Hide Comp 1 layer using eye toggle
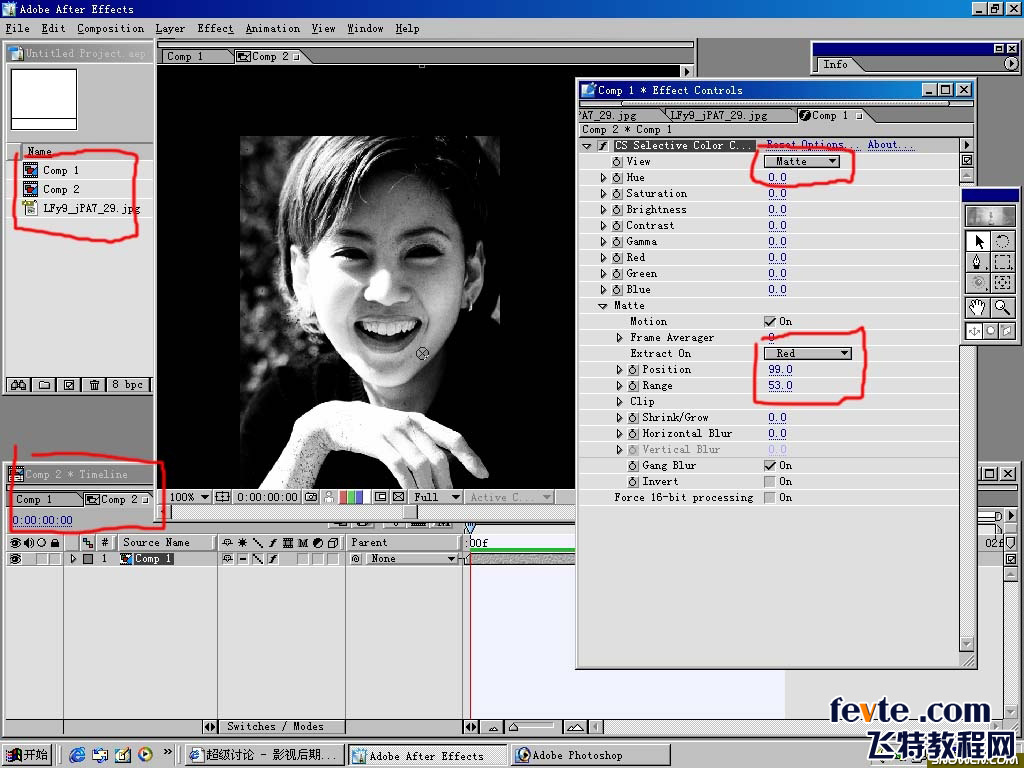Image resolution: width=1024 pixels, height=768 pixels. click(x=15, y=559)
